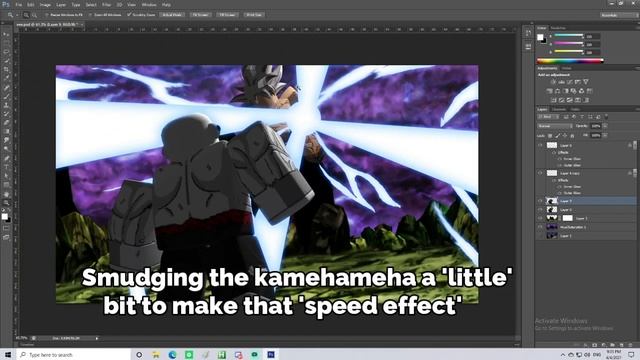Screen dimensions: 640x360
Task: Open the Image menu
Action: (x=45, y=4)
